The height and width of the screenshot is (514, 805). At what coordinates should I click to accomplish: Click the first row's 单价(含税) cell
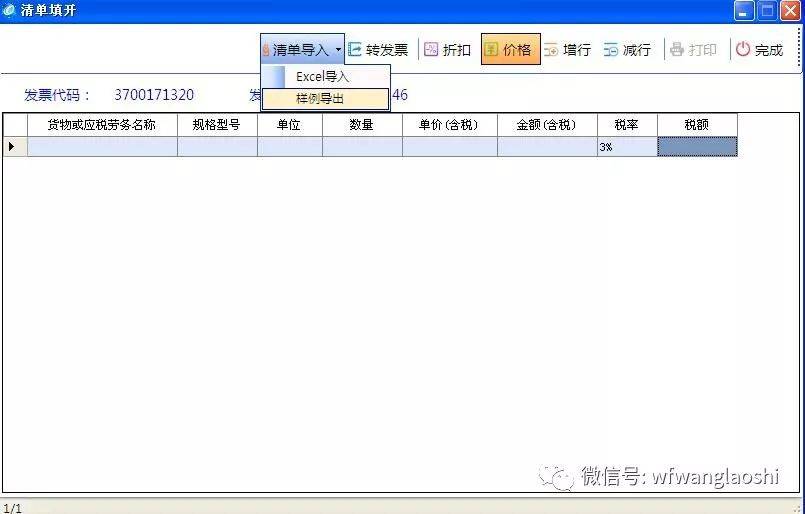click(x=450, y=147)
